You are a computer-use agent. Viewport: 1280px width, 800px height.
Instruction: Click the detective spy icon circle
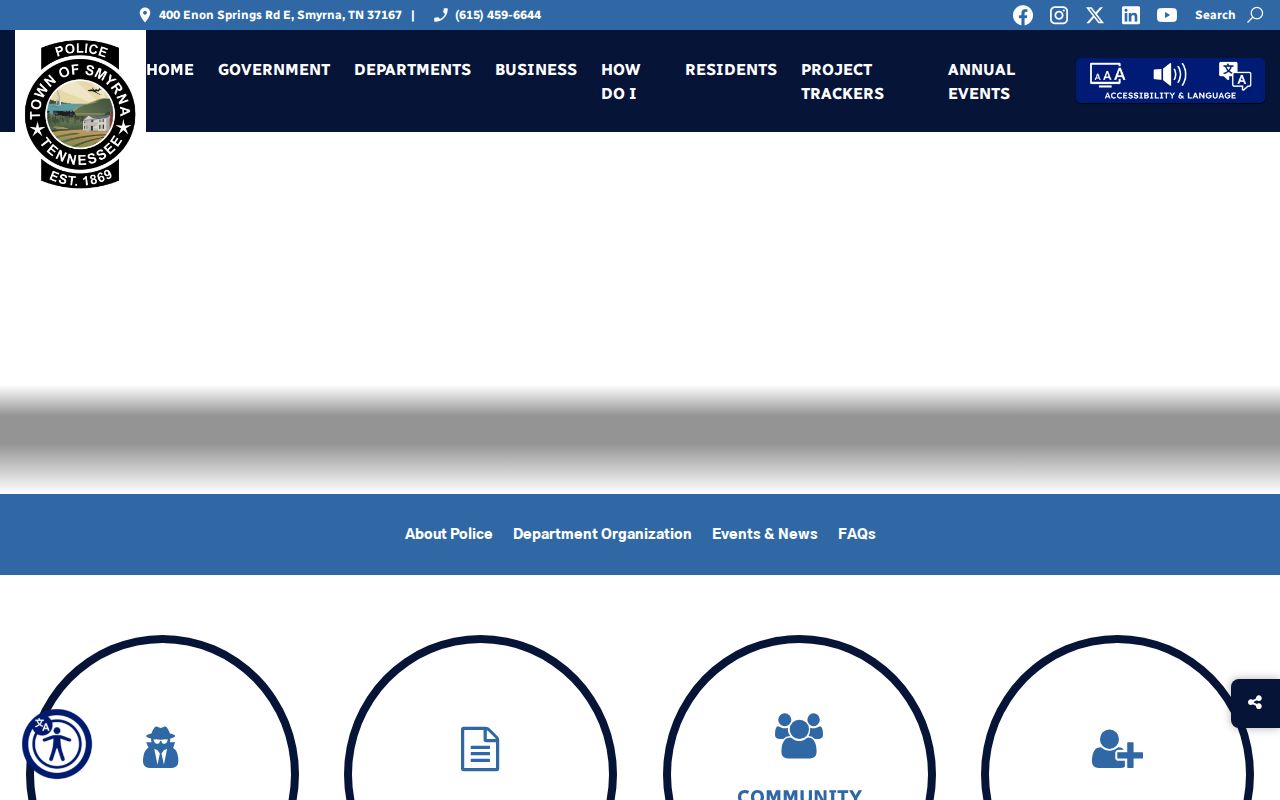click(x=161, y=748)
